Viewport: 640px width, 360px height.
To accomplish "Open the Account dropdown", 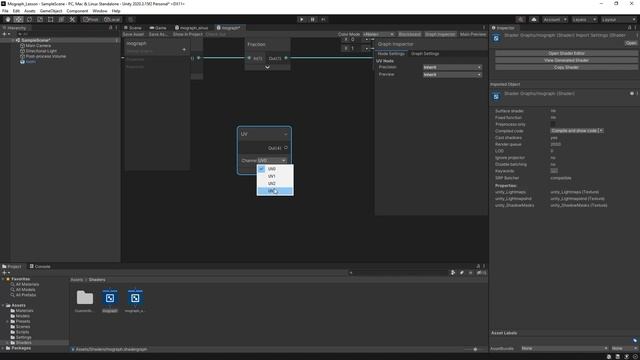I will point(555,20).
